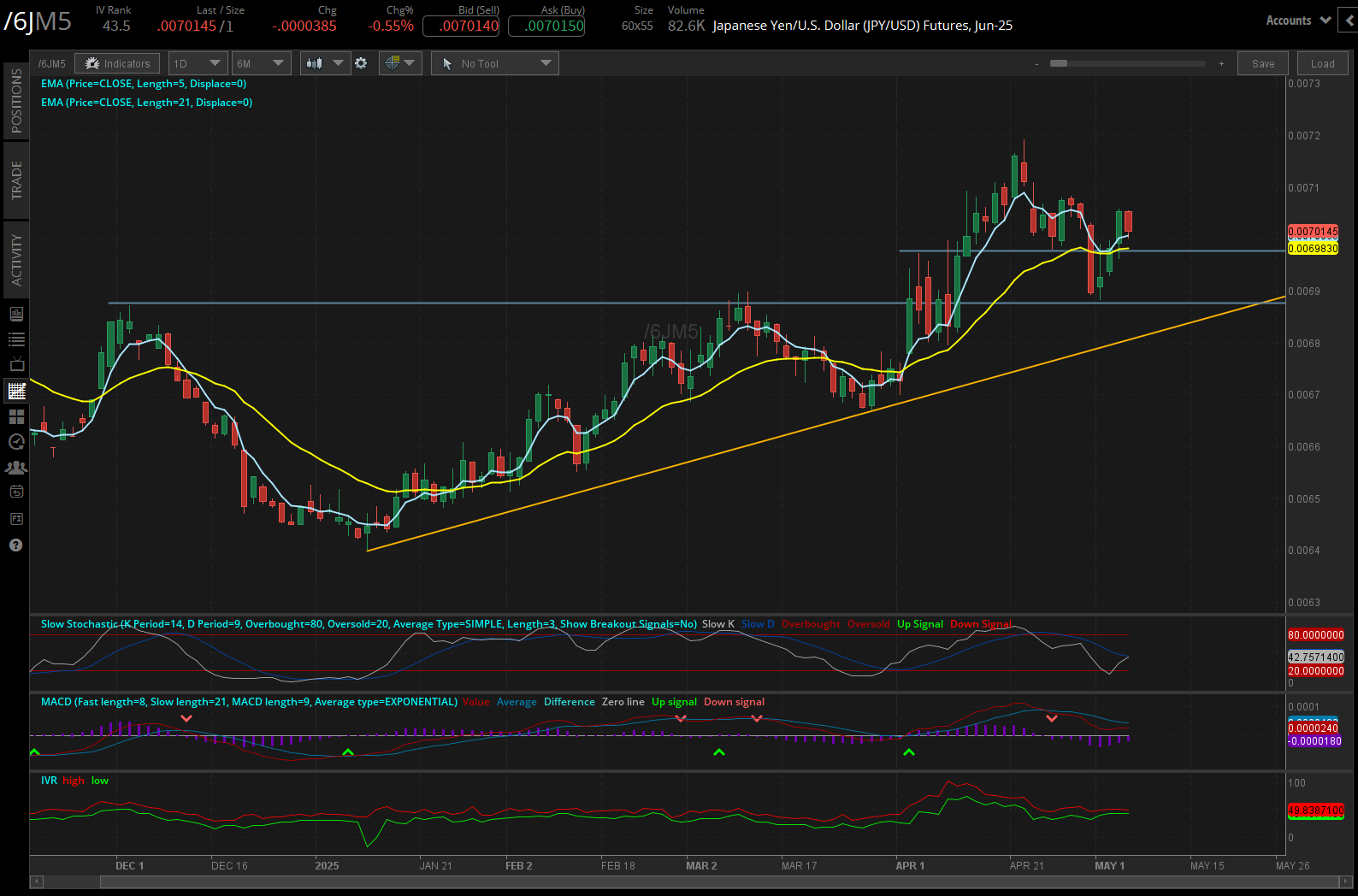Open the calendar events sidebar icon

click(x=16, y=492)
